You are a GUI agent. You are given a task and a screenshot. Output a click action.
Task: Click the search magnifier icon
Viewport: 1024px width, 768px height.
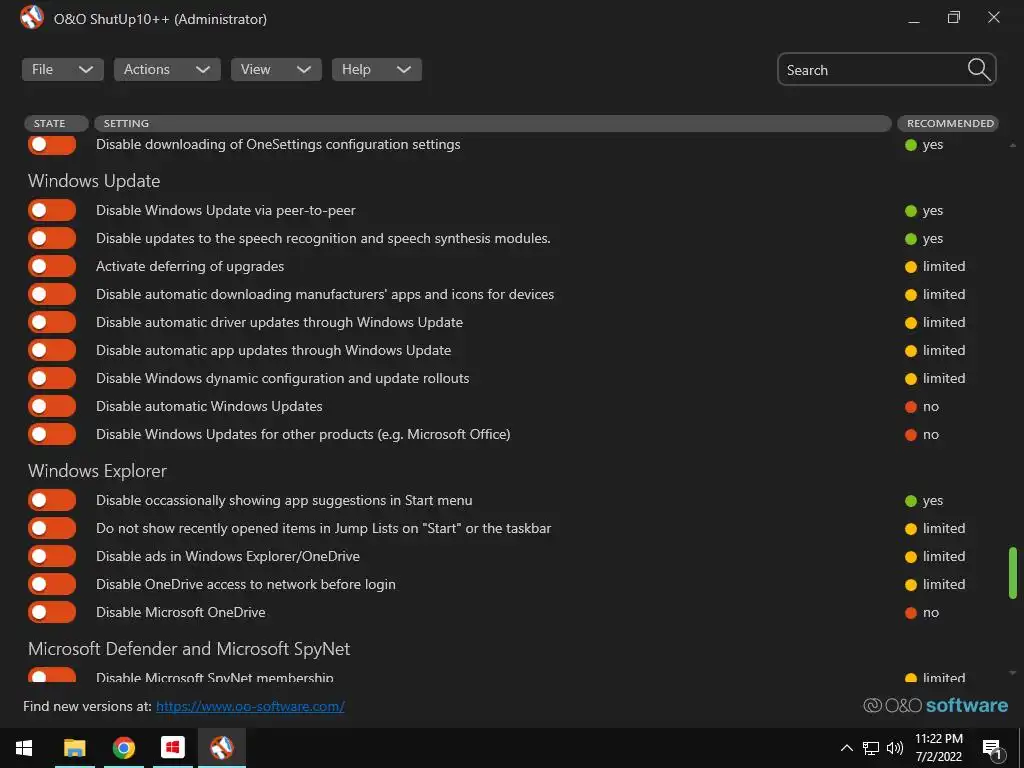(x=979, y=69)
